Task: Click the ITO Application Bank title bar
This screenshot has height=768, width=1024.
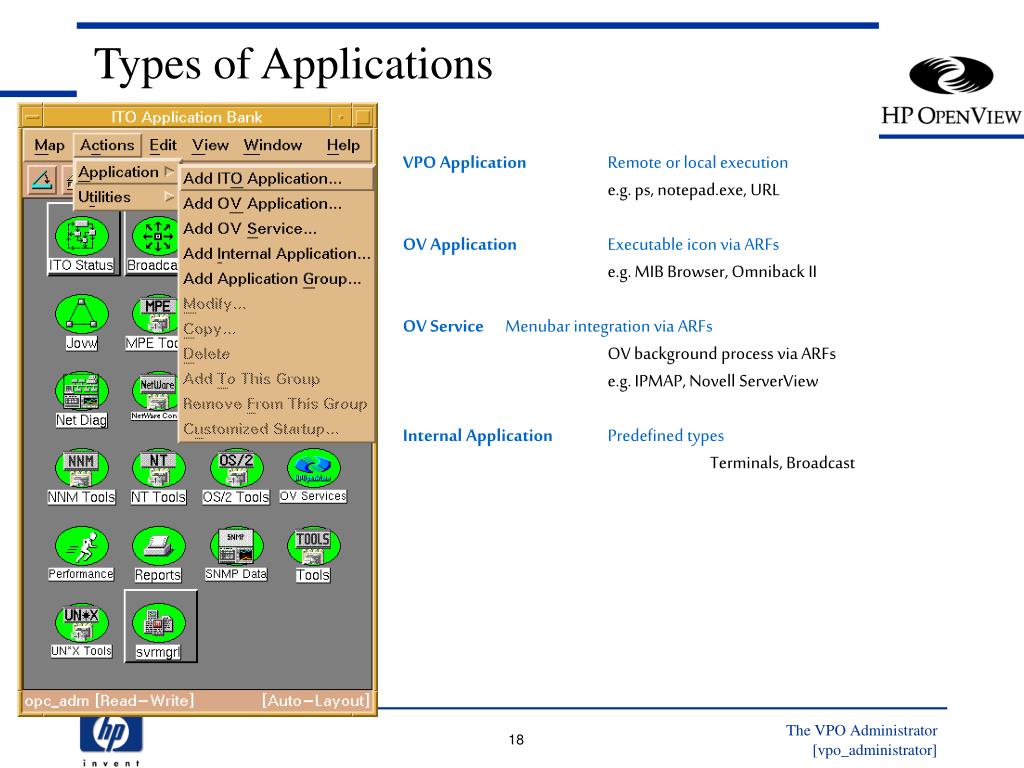Action: tap(187, 117)
